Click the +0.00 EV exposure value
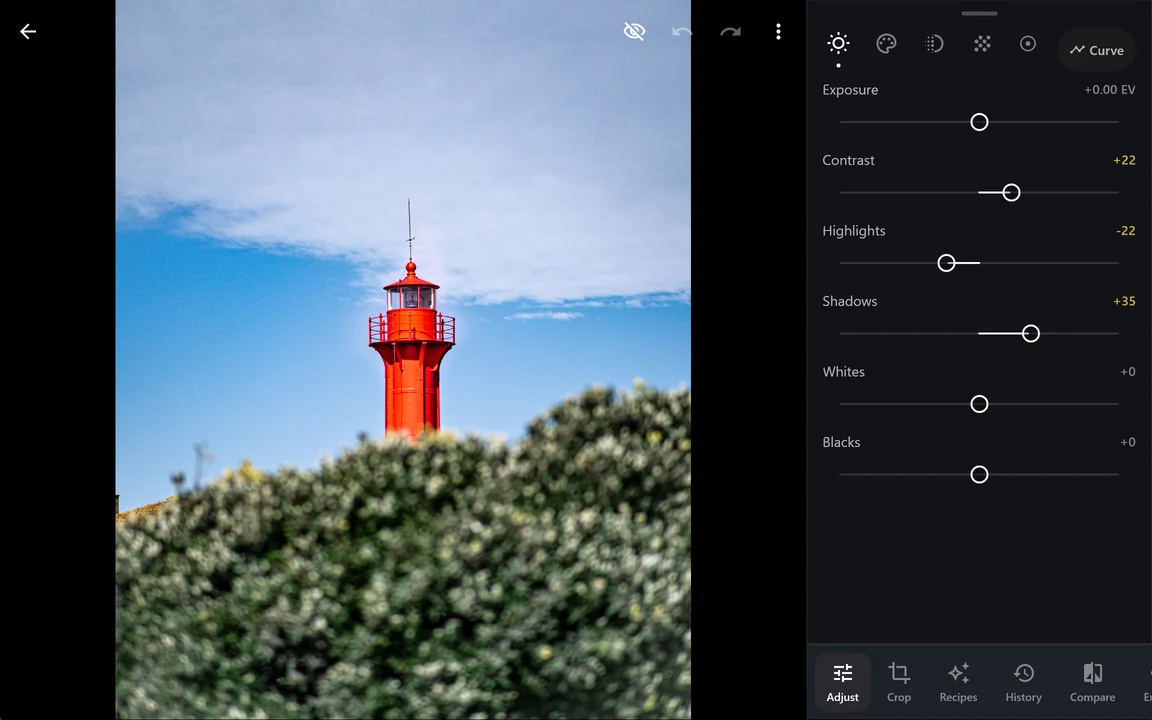This screenshot has width=1152, height=720. [x=1110, y=90]
